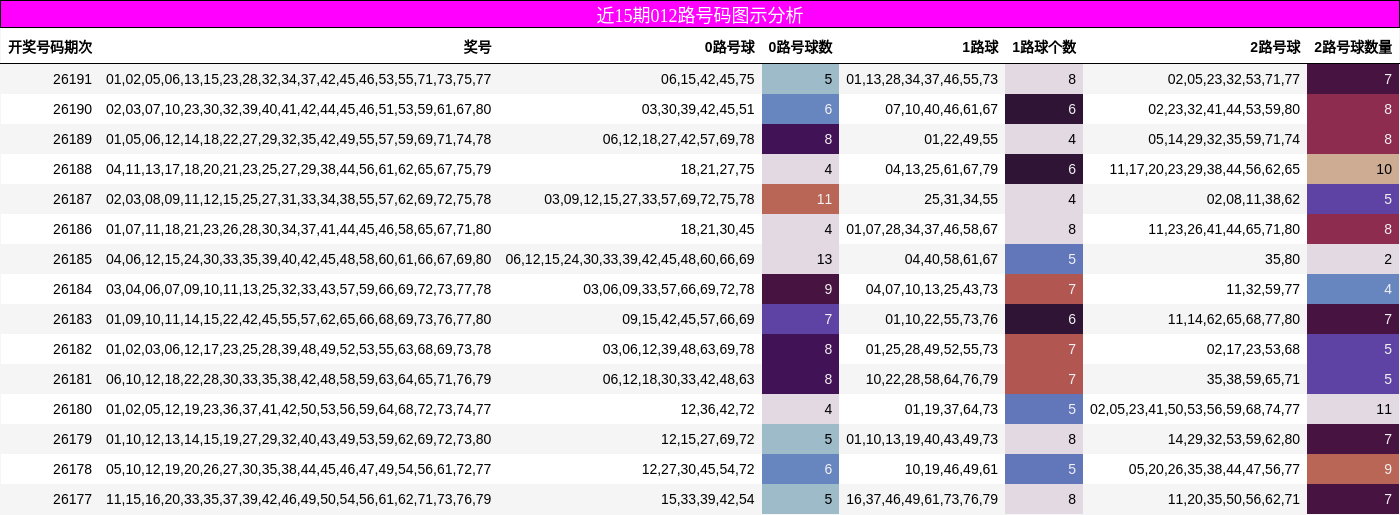Select draw period 26180
The width and height of the screenshot is (1400, 515).
click(72, 409)
